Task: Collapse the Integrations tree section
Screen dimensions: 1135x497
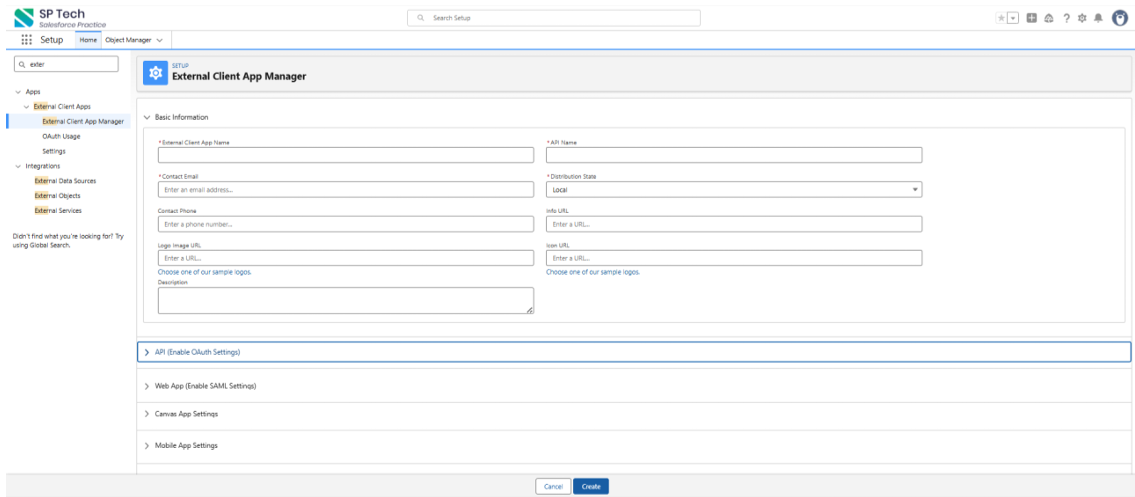Action: click(18, 166)
